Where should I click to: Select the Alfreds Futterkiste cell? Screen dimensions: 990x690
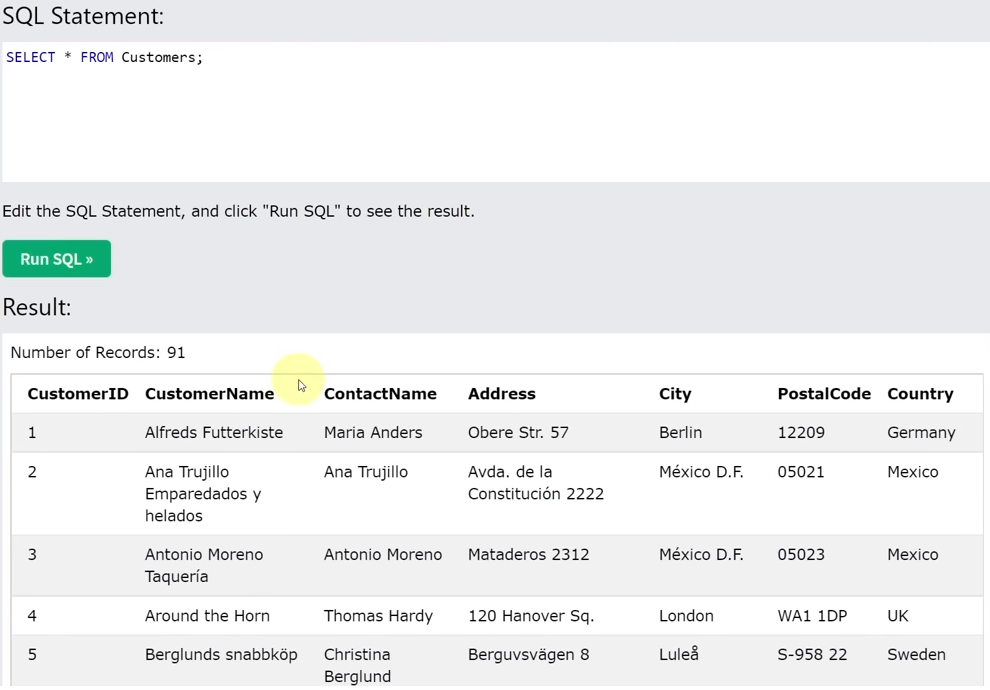pyautogui.click(x=214, y=432)
